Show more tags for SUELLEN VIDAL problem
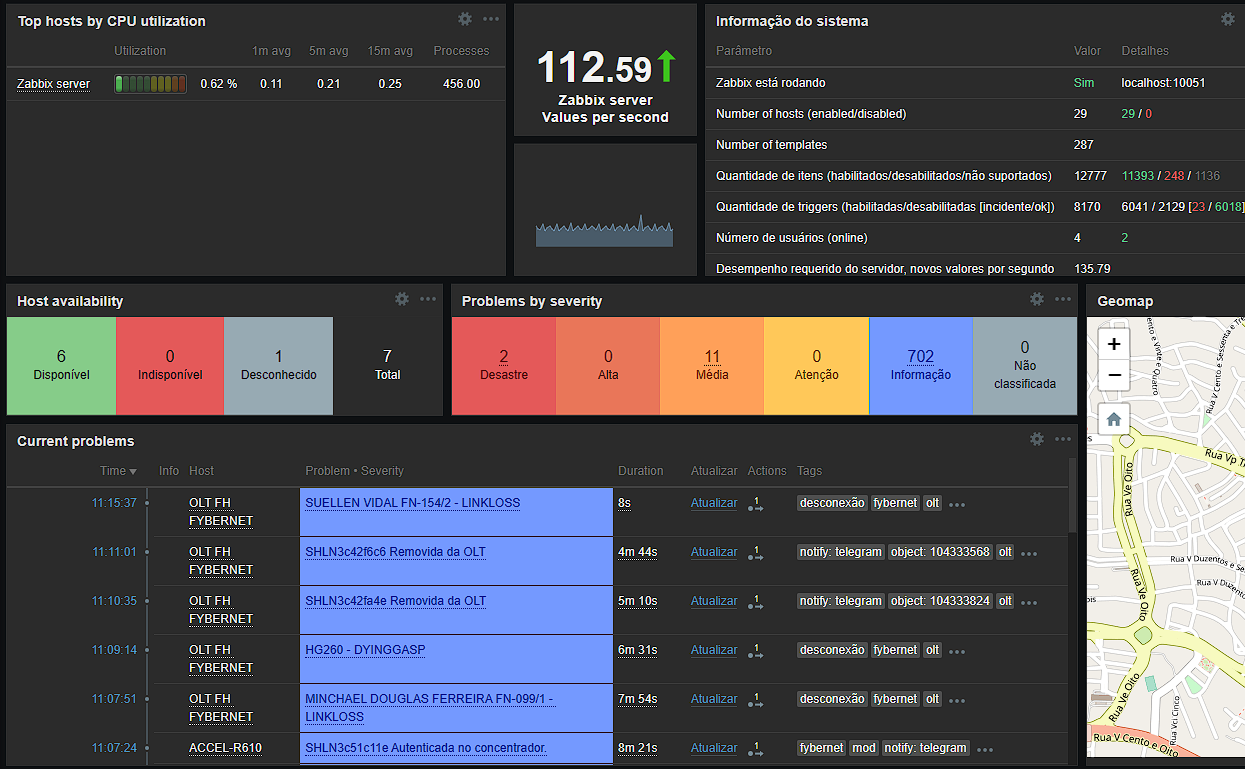 point(957,505)
